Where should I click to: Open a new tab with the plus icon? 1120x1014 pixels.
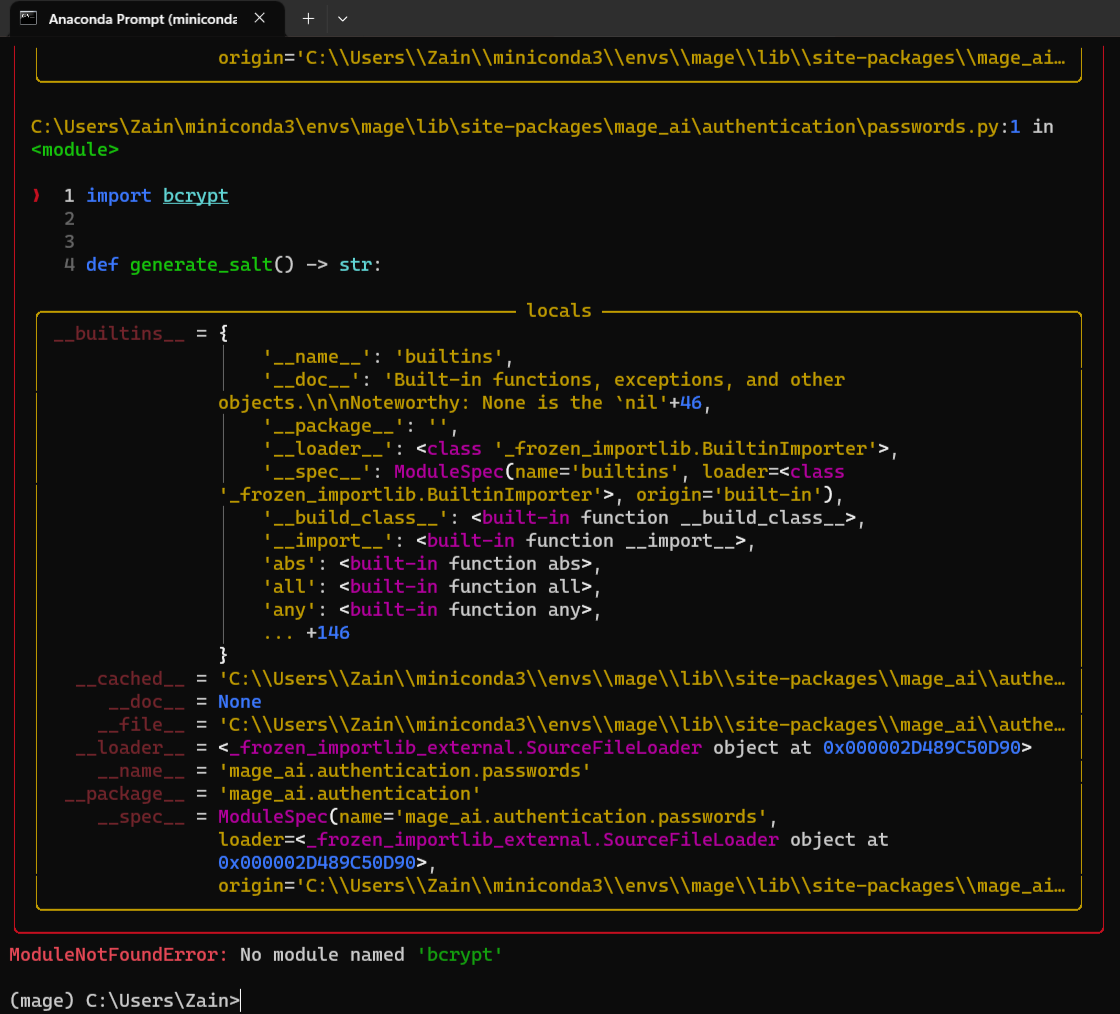pyautogui.click(x=308, y=18)
